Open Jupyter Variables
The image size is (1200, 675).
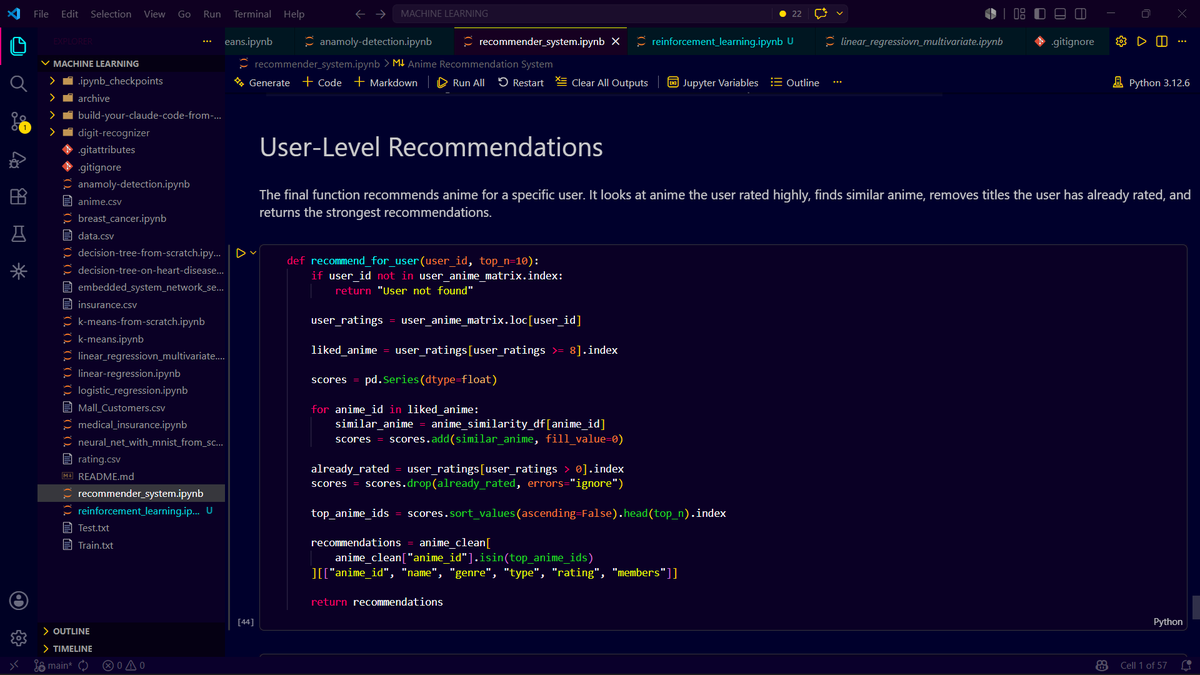(713, 82)
